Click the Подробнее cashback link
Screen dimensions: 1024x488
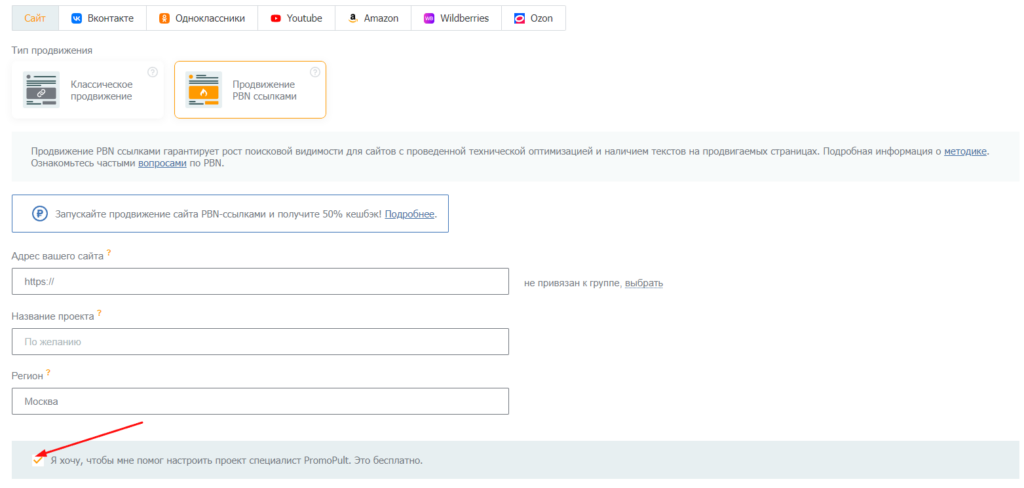[x=409, y=214]
